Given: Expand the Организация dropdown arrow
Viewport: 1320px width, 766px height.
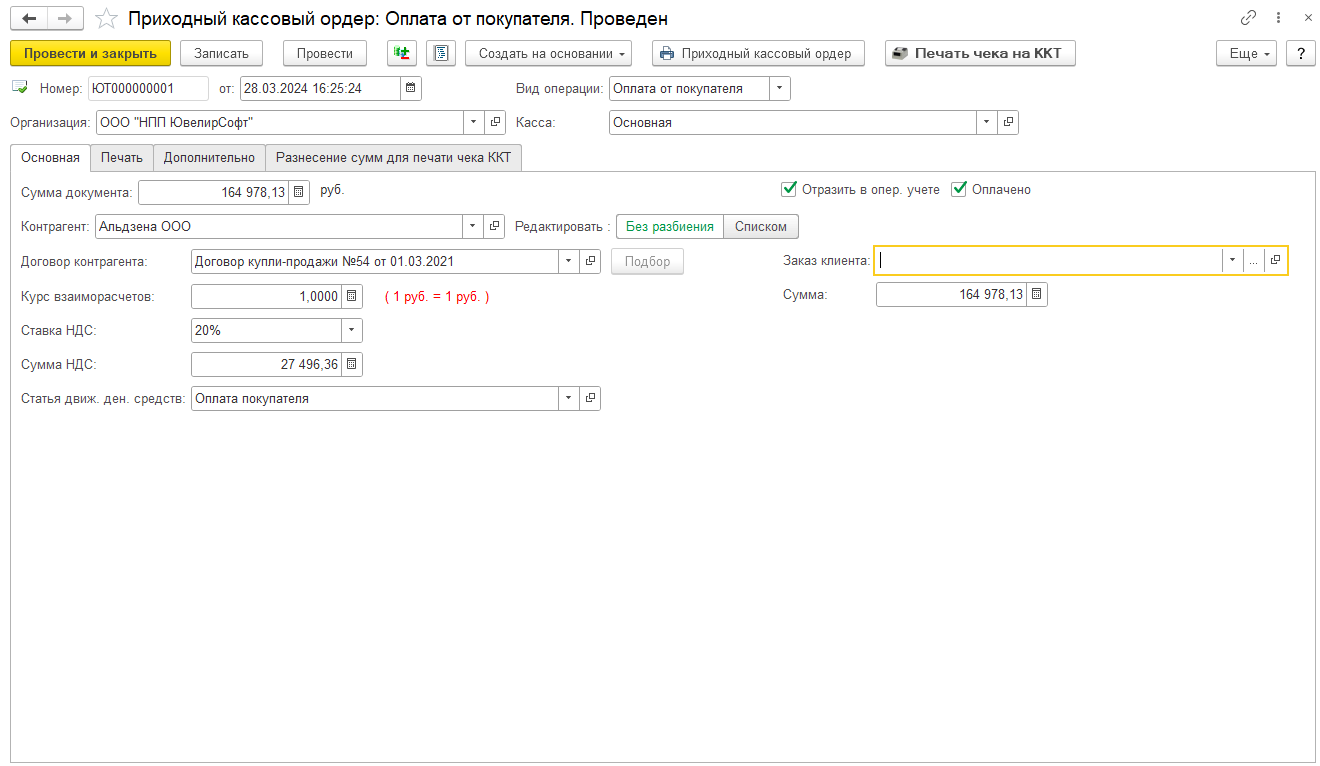Looking at the screenshot, I should click(x=474, y=122).
